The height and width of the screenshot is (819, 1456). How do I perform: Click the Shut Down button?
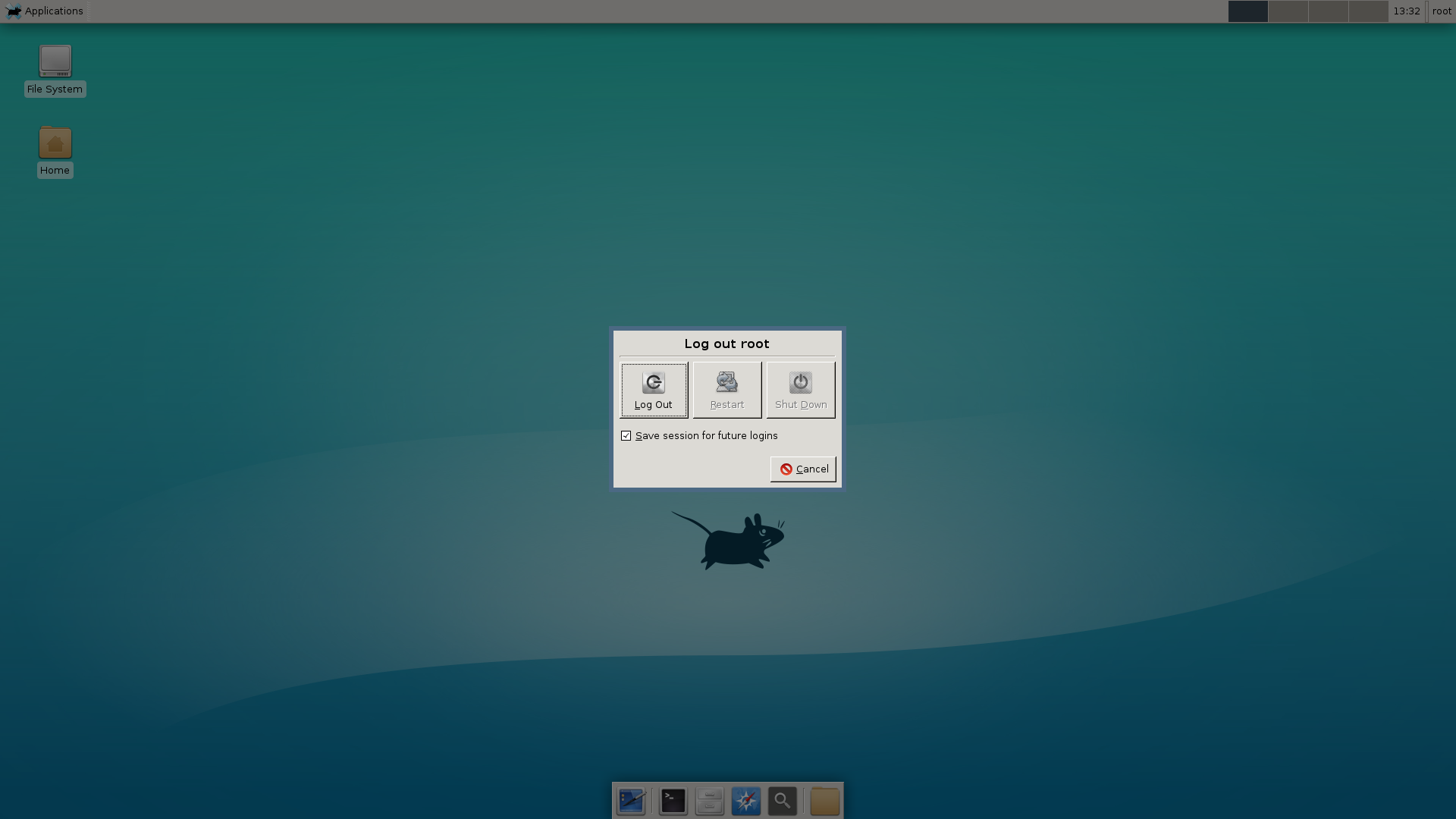[801, 390]
